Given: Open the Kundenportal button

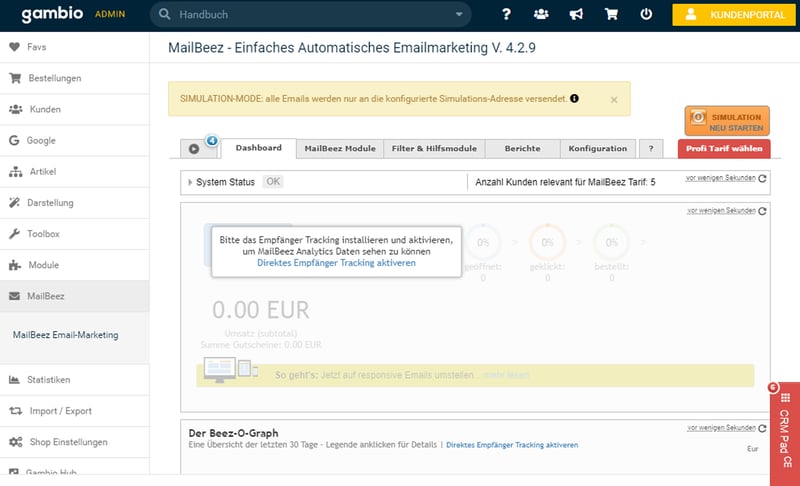Looking at the screenshot, I should (735, 15).
